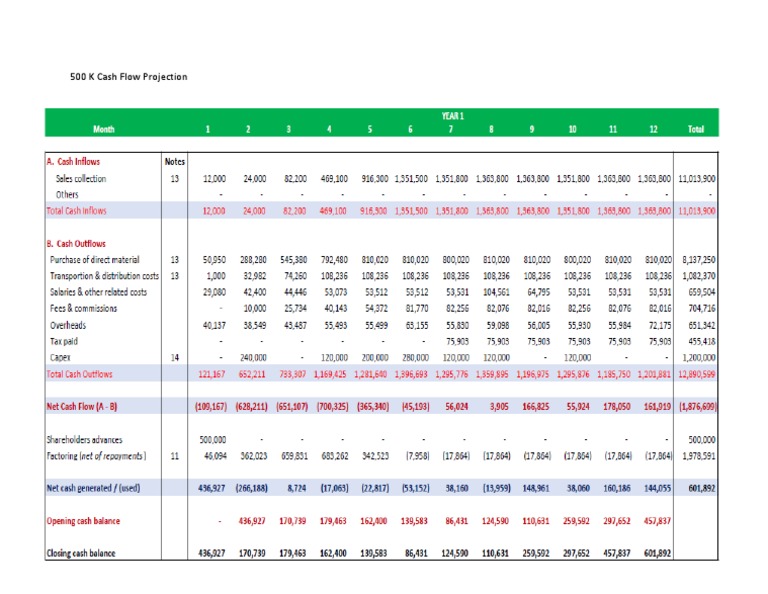Screen dimensions: 768x594
Task: Click the 3,905 net cash flow cell
Action: (499, 406)
